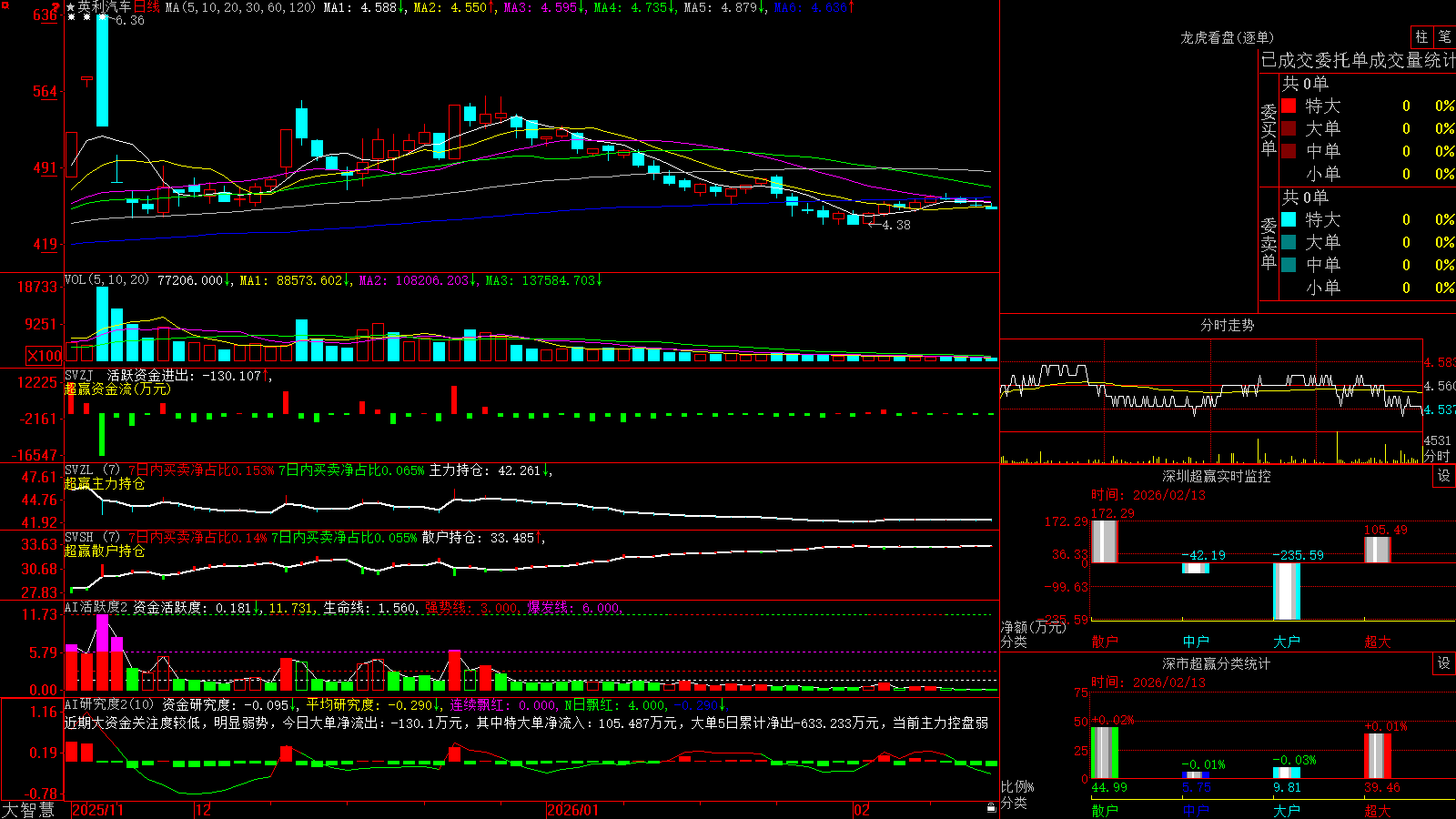The width and height of the screenshot is (1456, 819).
Task: Click the 委卖单 section label
Action: pyautogui.click(x=1269, y=243)
